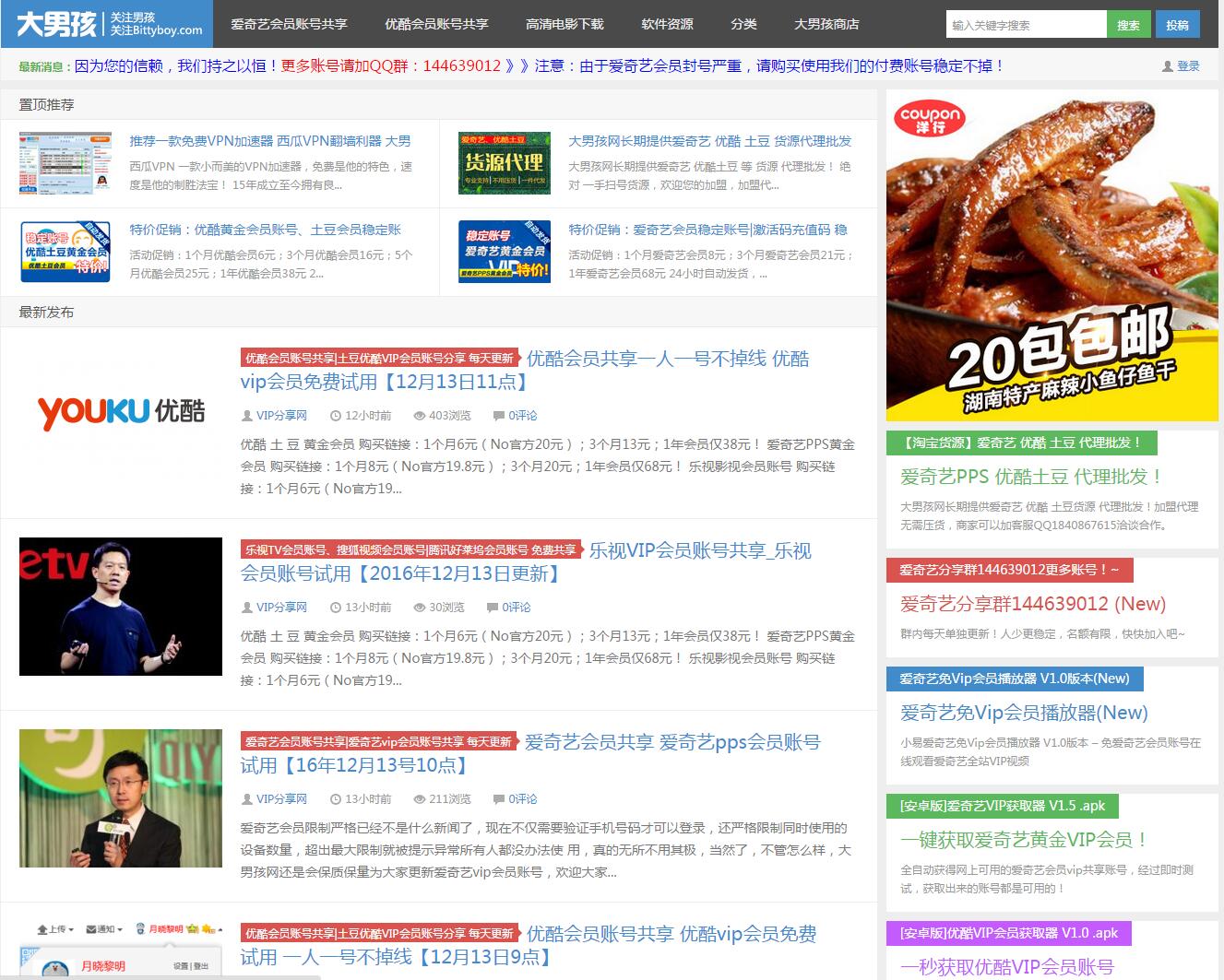This screenshot has width=1224, height=980.
Task: Click the 置顶推荐 section heading
Action: [x=47, y=105]
